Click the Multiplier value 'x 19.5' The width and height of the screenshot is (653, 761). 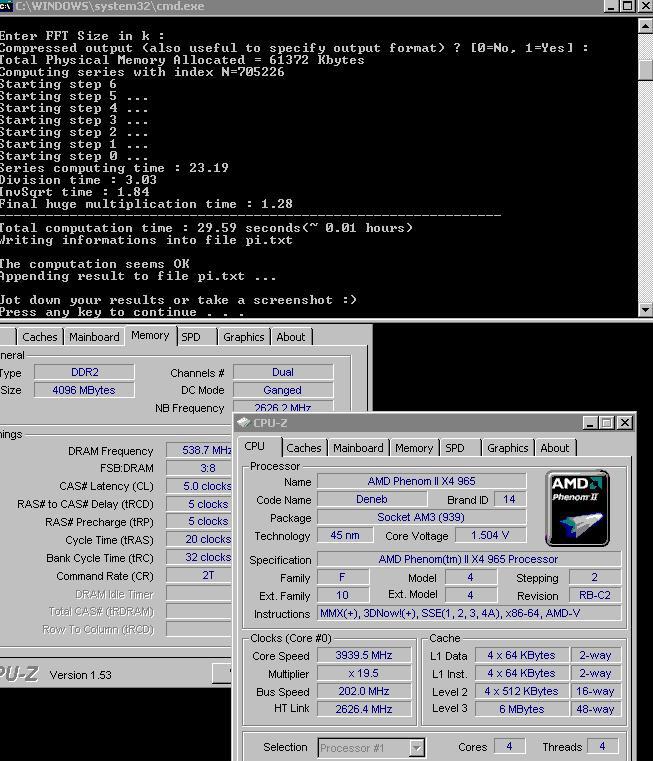pos(364,673)
